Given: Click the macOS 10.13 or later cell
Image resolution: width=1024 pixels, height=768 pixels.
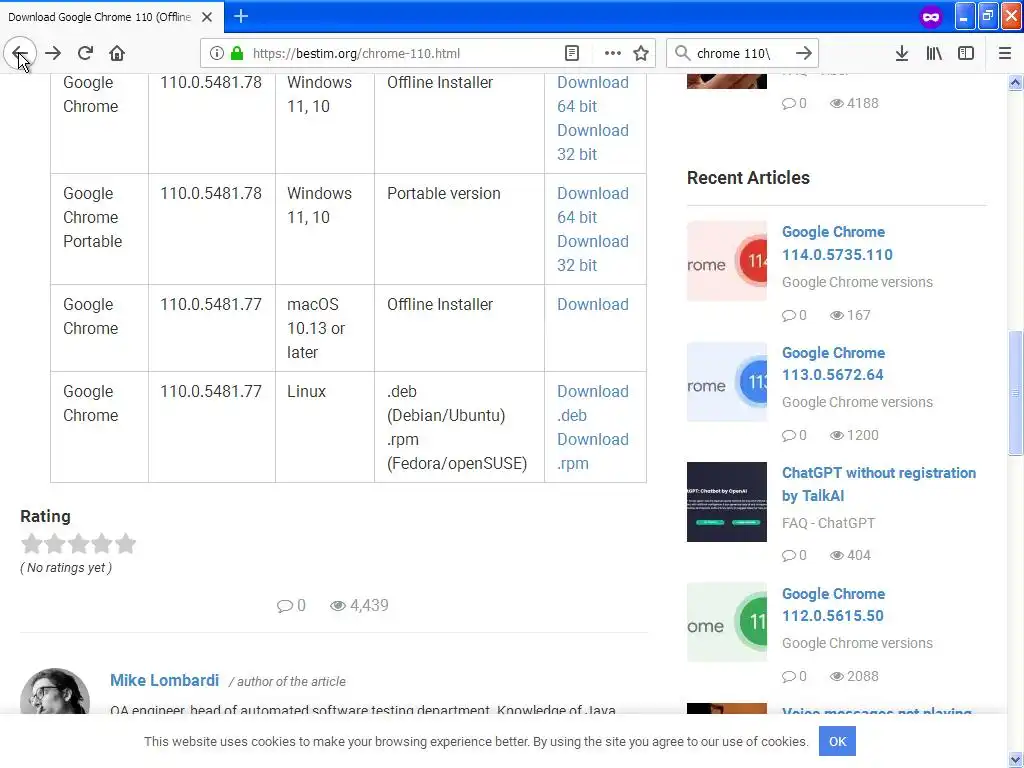Looking at the screenshot, I should pyautogui.click(x=324, y=328).
